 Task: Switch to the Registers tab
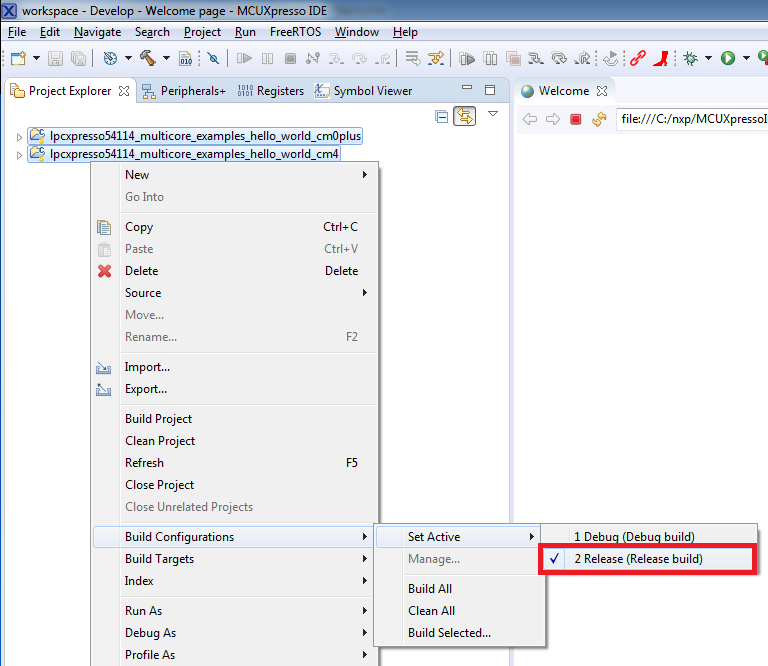click(x=271, y=91)
